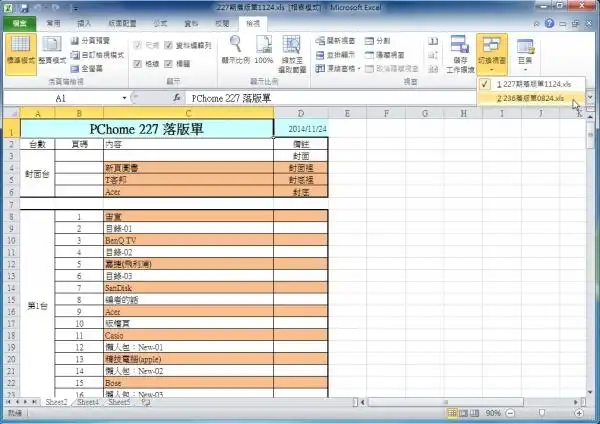This screenshot has width=600, height=424.
Task: Click zoom in plus button in status bar
Action: (579, 413)
